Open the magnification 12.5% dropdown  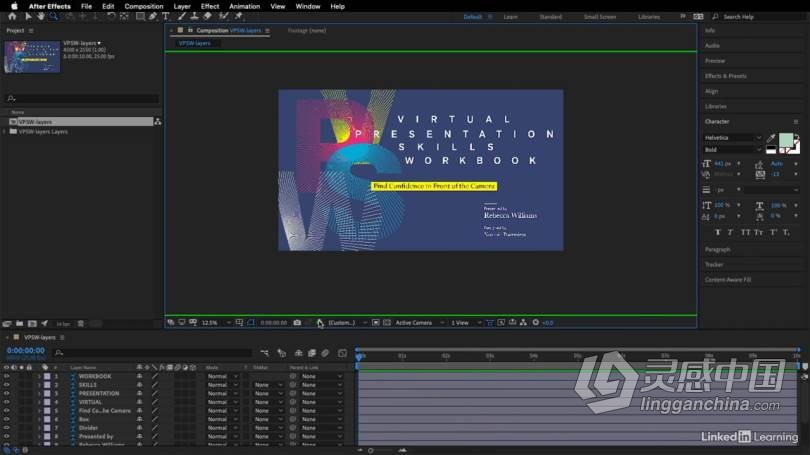pos(216,323)
